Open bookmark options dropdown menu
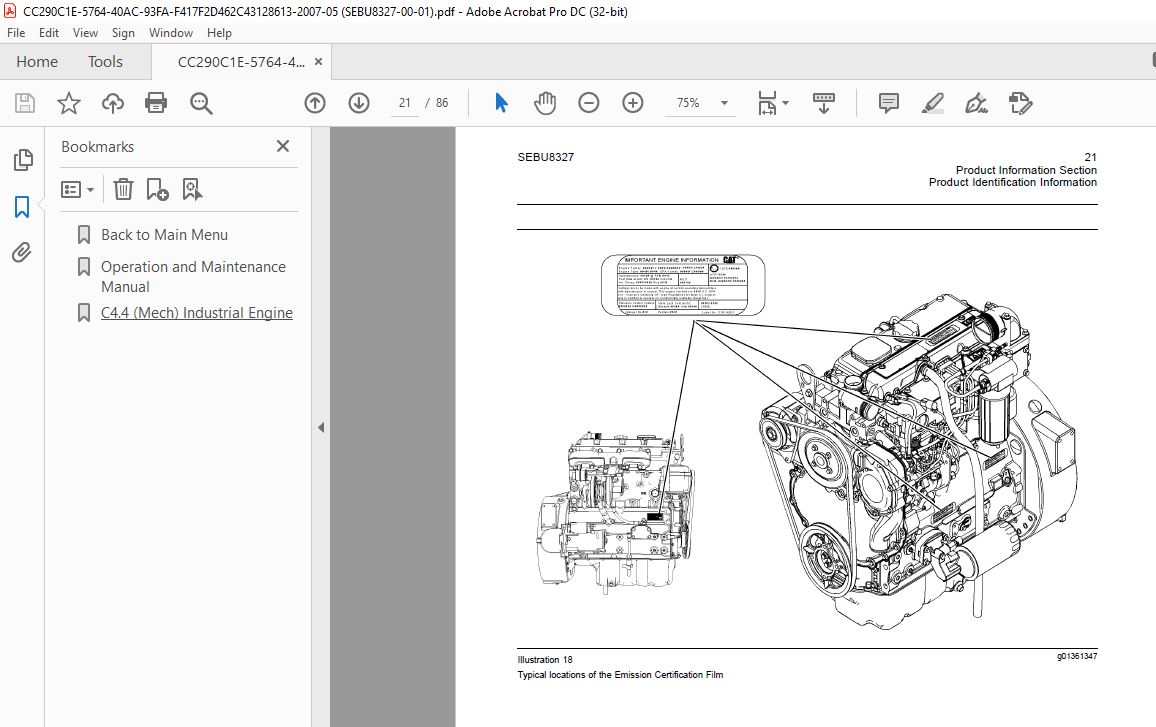Screen dimensions: 1156x727 coord(77,189)
